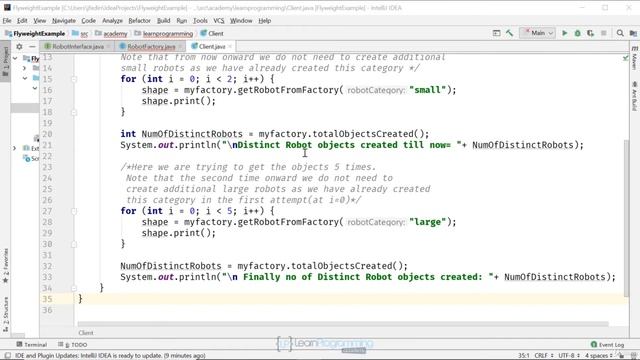The image size is (640, 360).
Task: Click the UTF-8 encoding indicator
Action: (x=569, y=356)
